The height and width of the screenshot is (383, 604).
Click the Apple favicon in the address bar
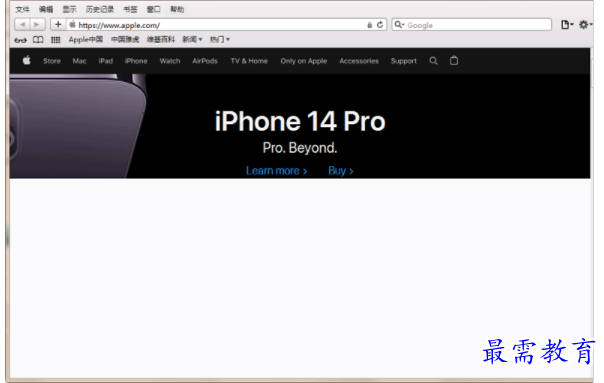[x=72, y=25]
